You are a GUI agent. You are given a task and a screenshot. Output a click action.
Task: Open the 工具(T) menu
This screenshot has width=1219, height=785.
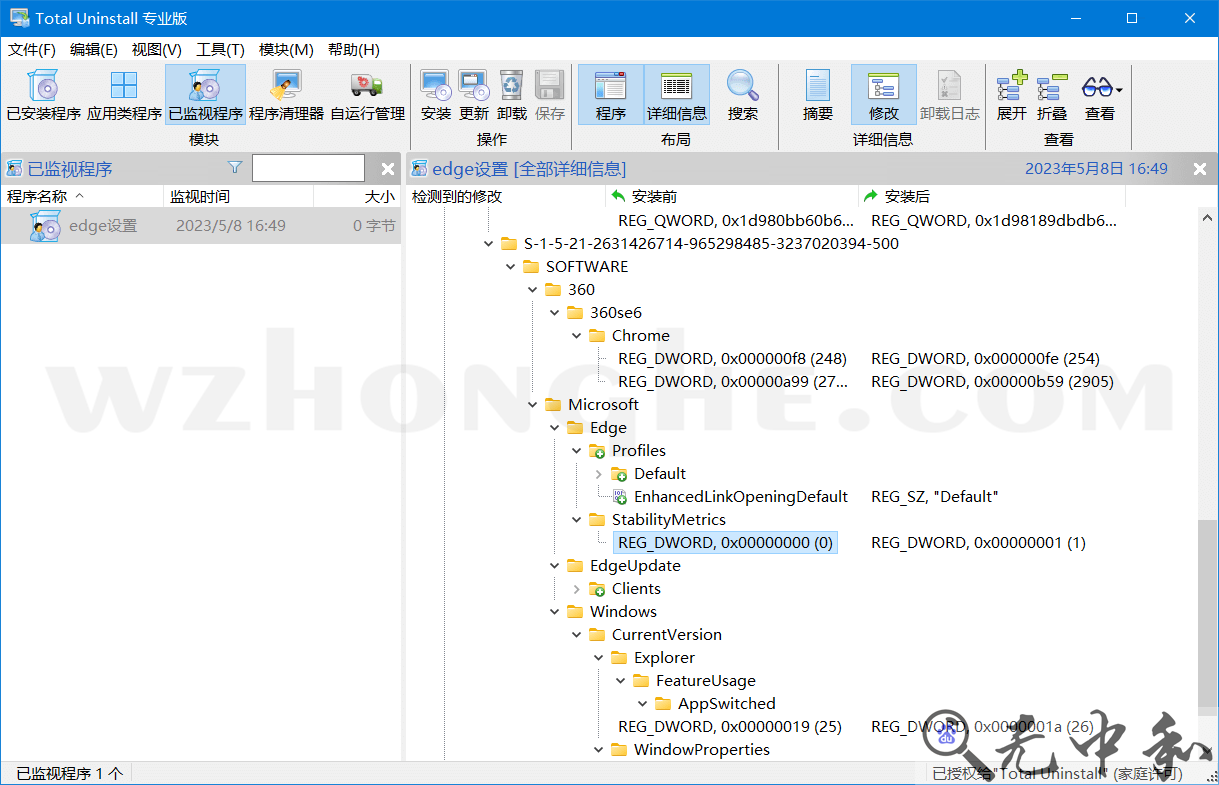[x=219, y=49]
